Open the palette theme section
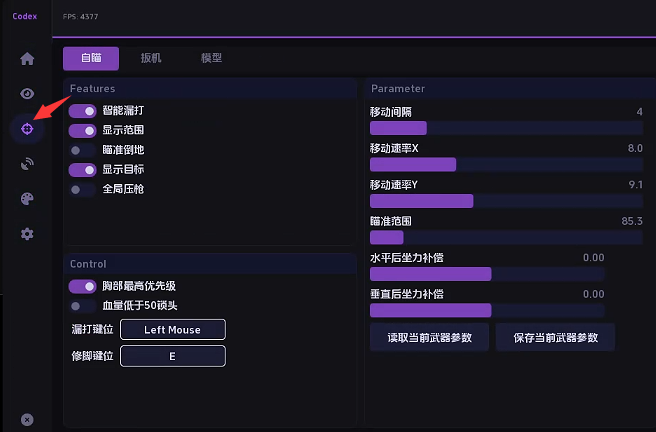Screen dimensions: 656x432 [27, 199]
